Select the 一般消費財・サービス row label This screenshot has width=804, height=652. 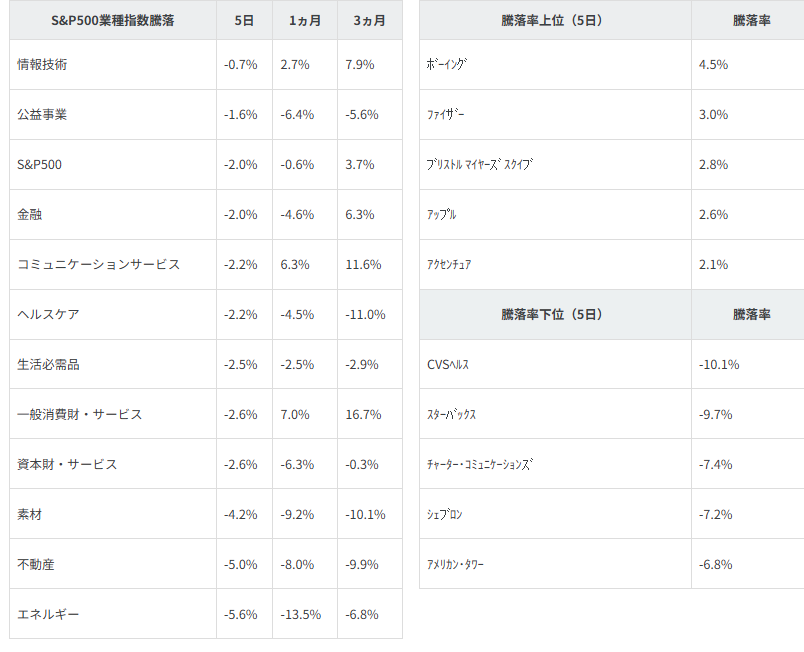click(80, 414)
